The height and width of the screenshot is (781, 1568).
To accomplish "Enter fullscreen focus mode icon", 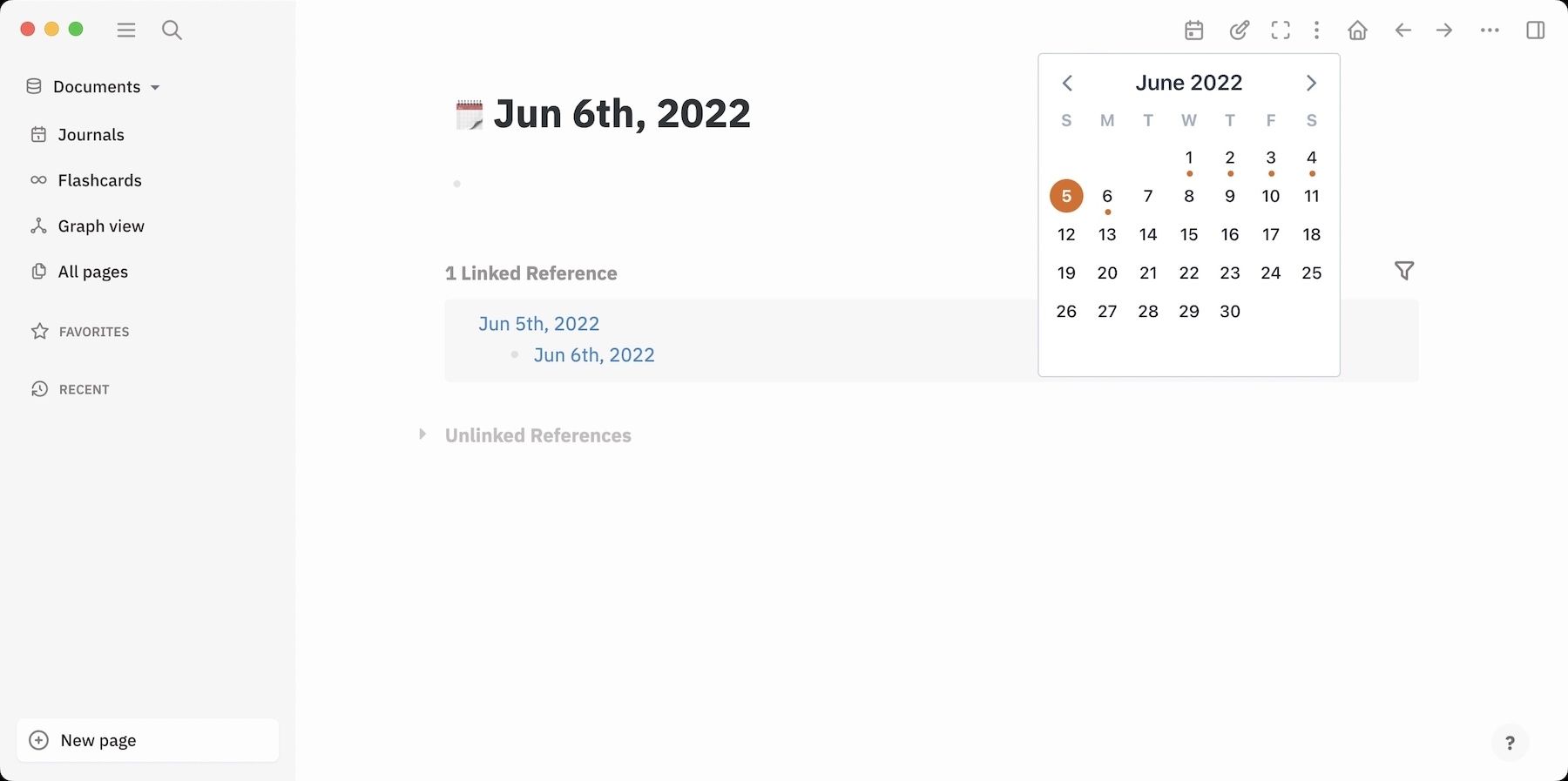I will pyautogui.click(x=1281, y=30).
